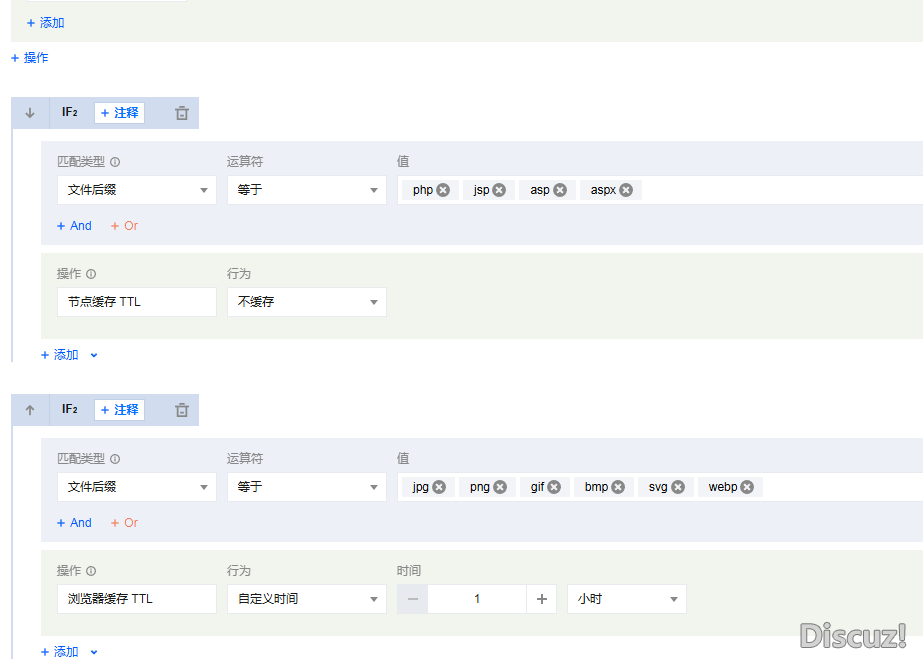Image resolution: width=923 pixels, height=660 pixels.
Task: Open the 自定义时间 behavior dropdown
Action: (x=306, y=599)
